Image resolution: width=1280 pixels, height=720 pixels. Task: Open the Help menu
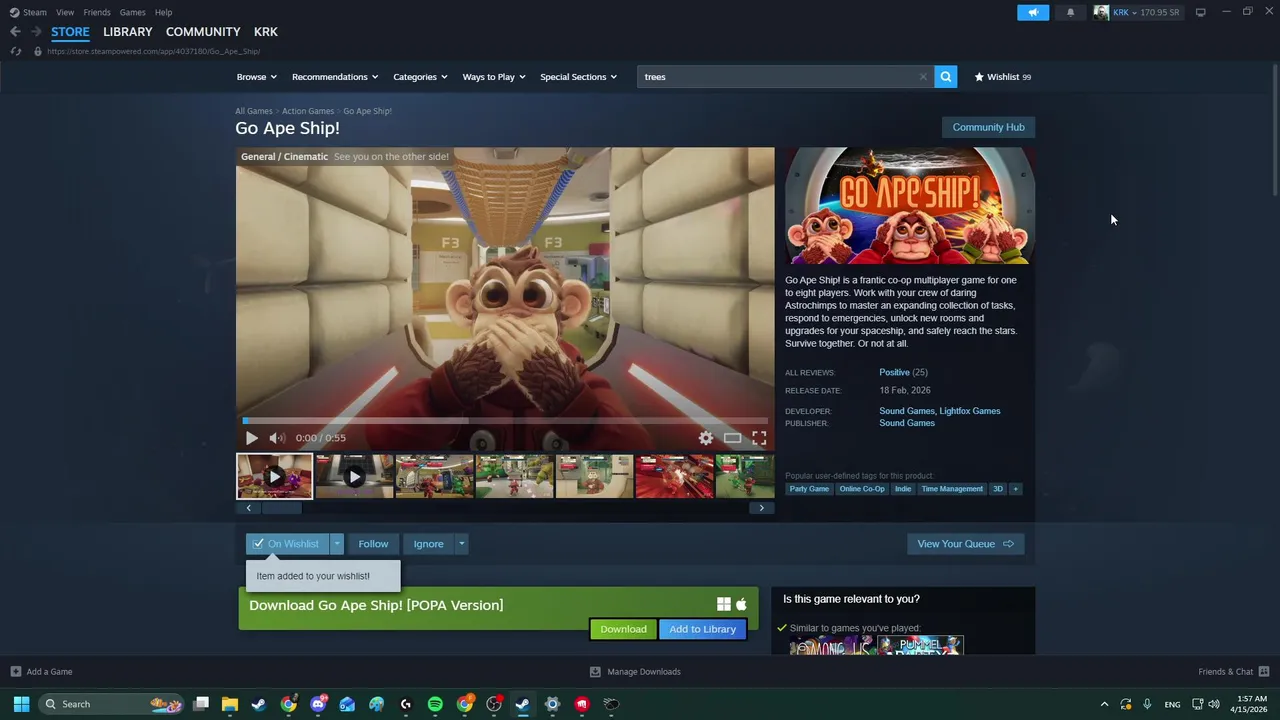pos(164,12)
